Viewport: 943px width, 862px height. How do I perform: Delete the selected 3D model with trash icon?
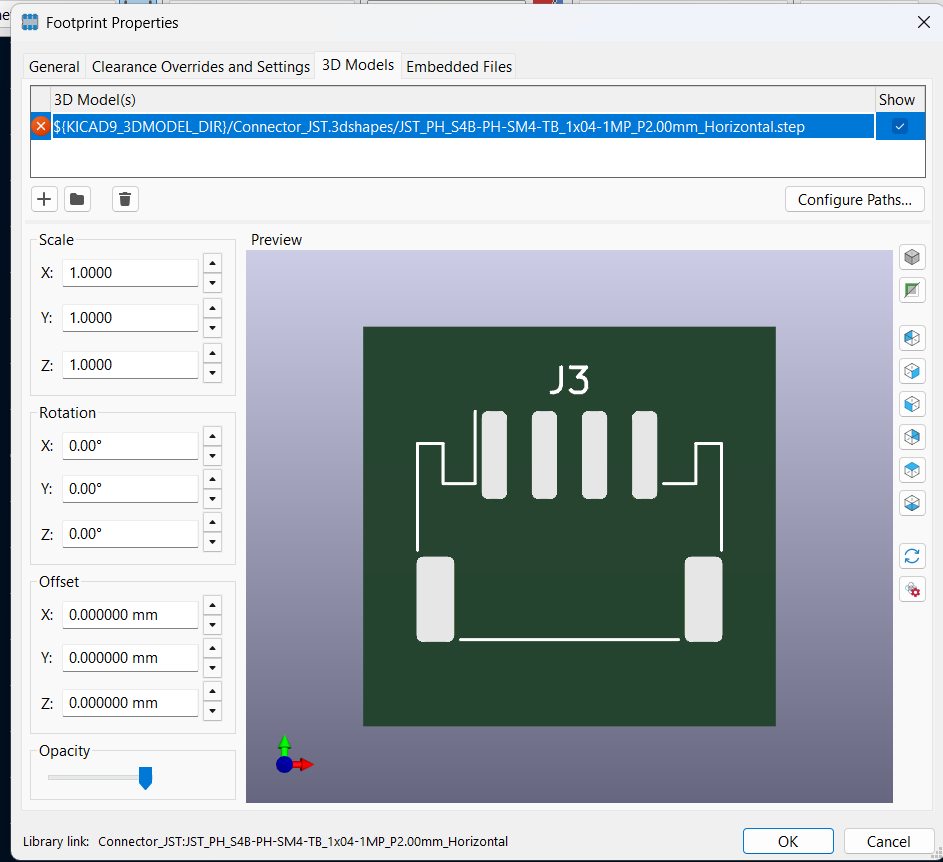pyautogui.click(x=125, y=199)
